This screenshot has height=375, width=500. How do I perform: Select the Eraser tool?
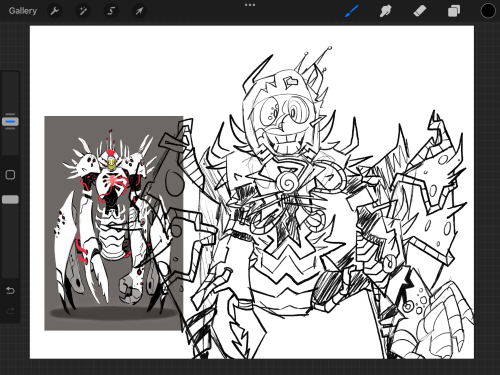click(x=420, y=11)
